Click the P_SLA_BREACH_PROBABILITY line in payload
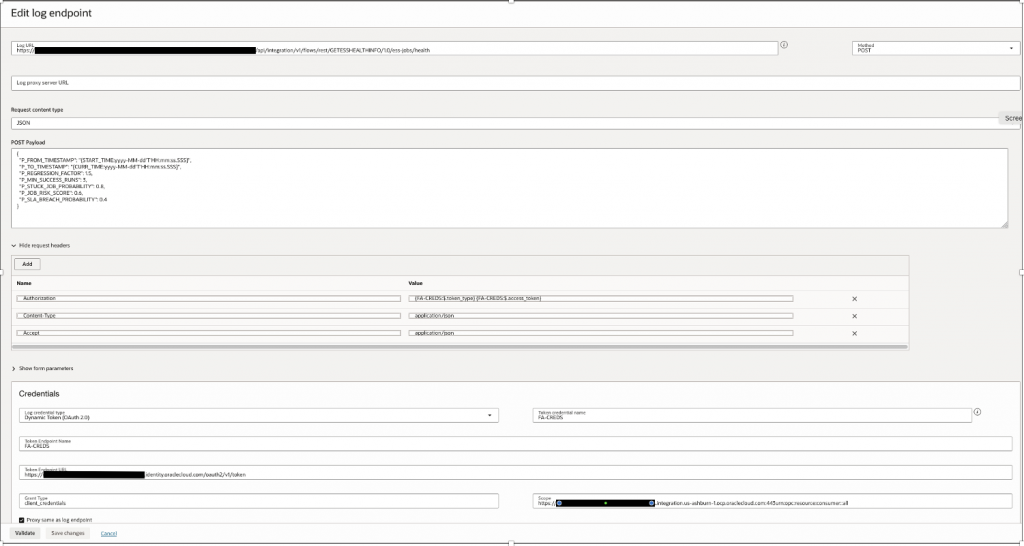This screenshot has width=1024, height=546. [x=63, y=199]
